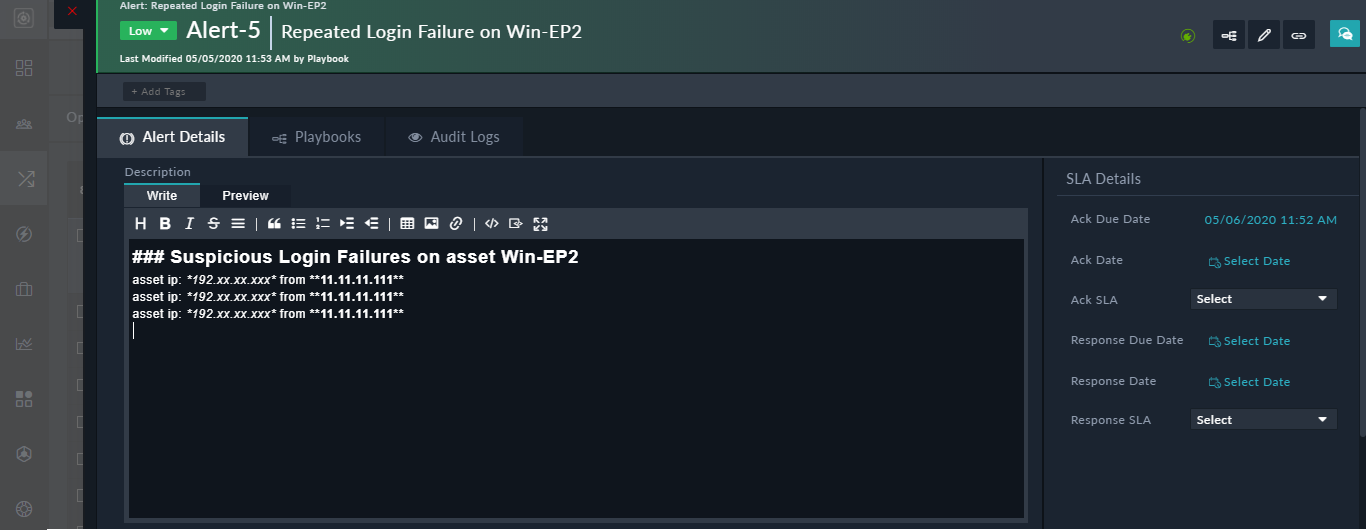Open the Audit Logs tab
This screenshot has width=1366, height=530.
click(454, 137)
